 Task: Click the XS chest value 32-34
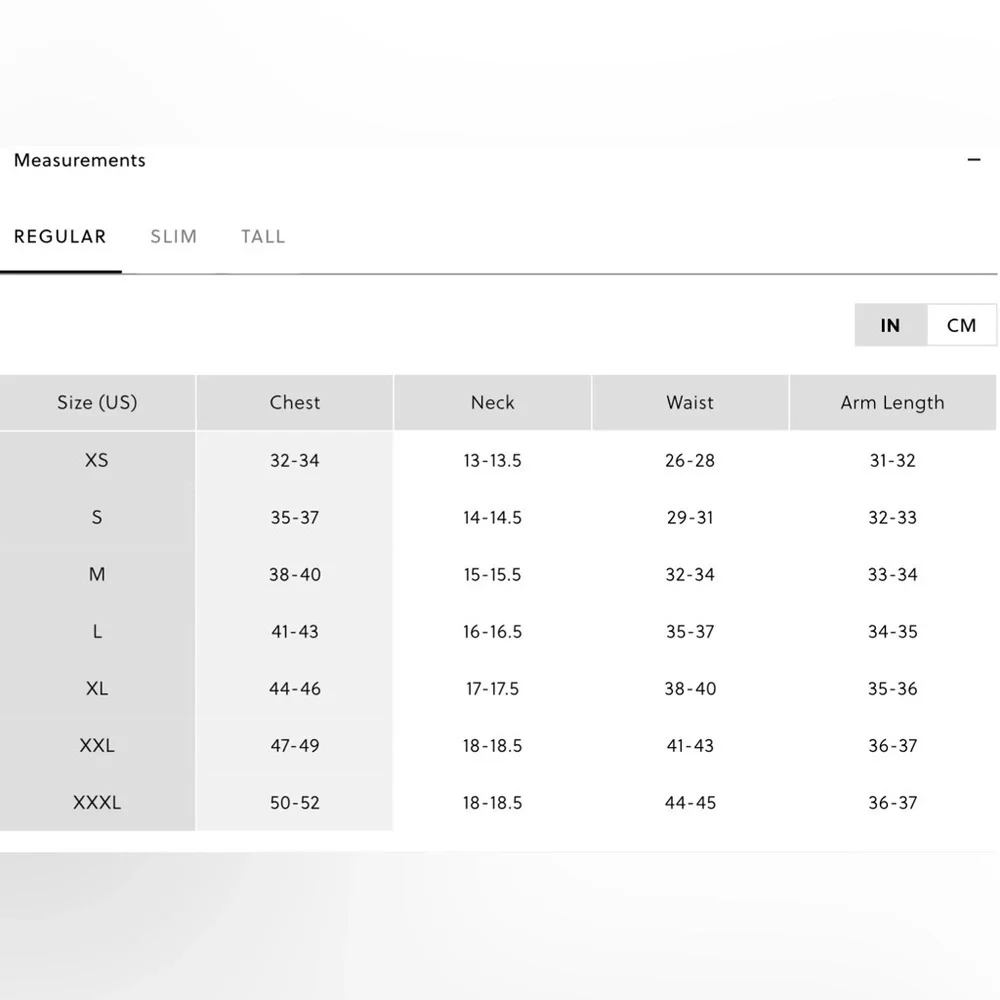(x=295, y=460)
